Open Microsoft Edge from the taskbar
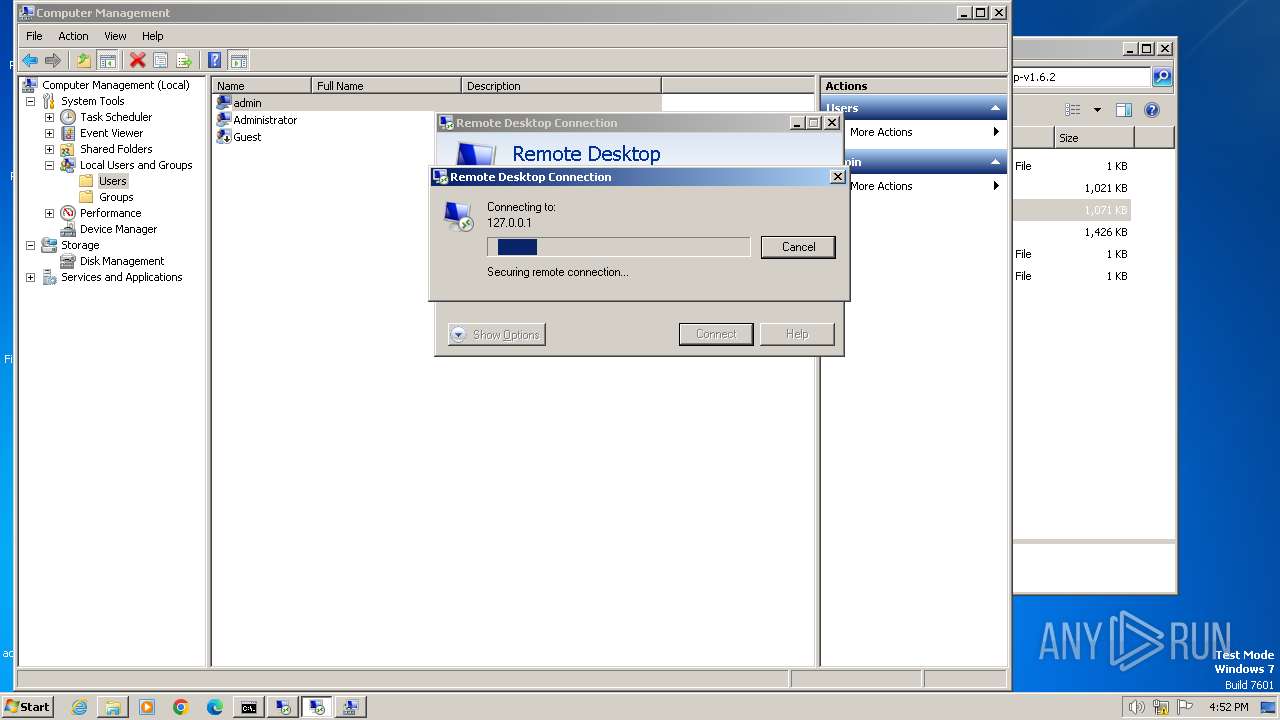The image size is (1280, 720). 214,707
